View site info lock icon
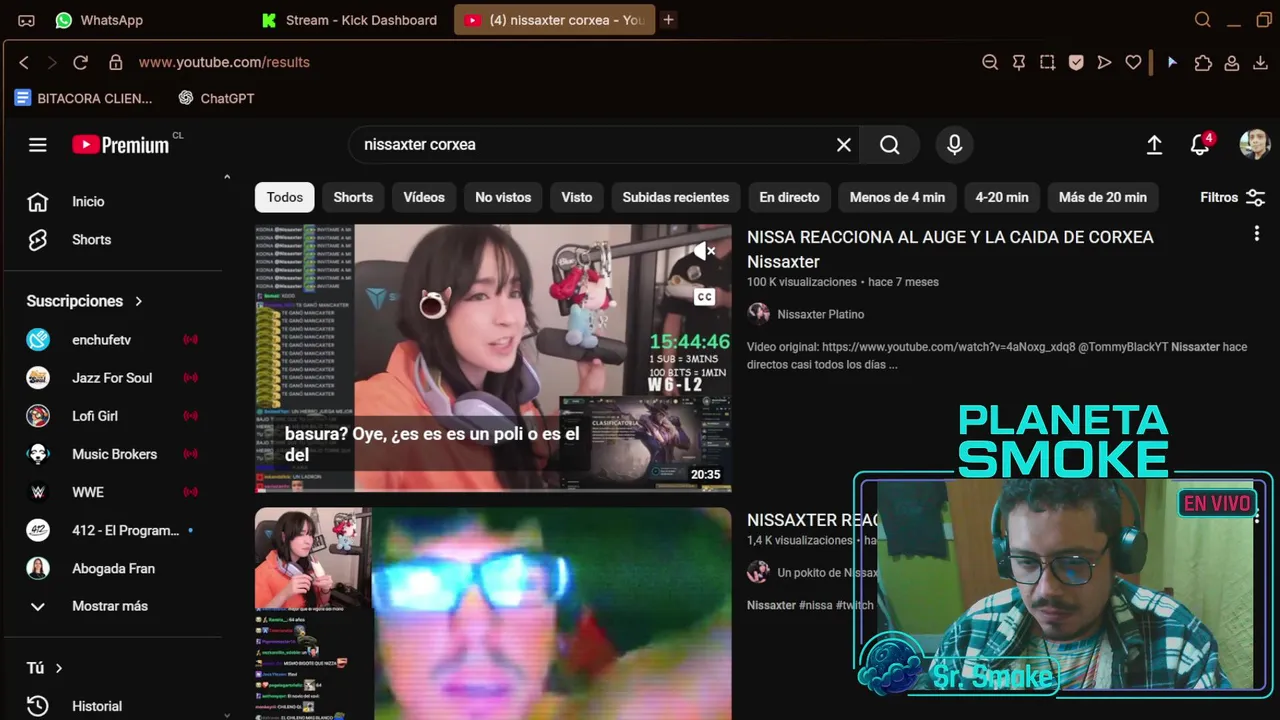Viewport: 1280px width, 720px height. tap(116, 62)
